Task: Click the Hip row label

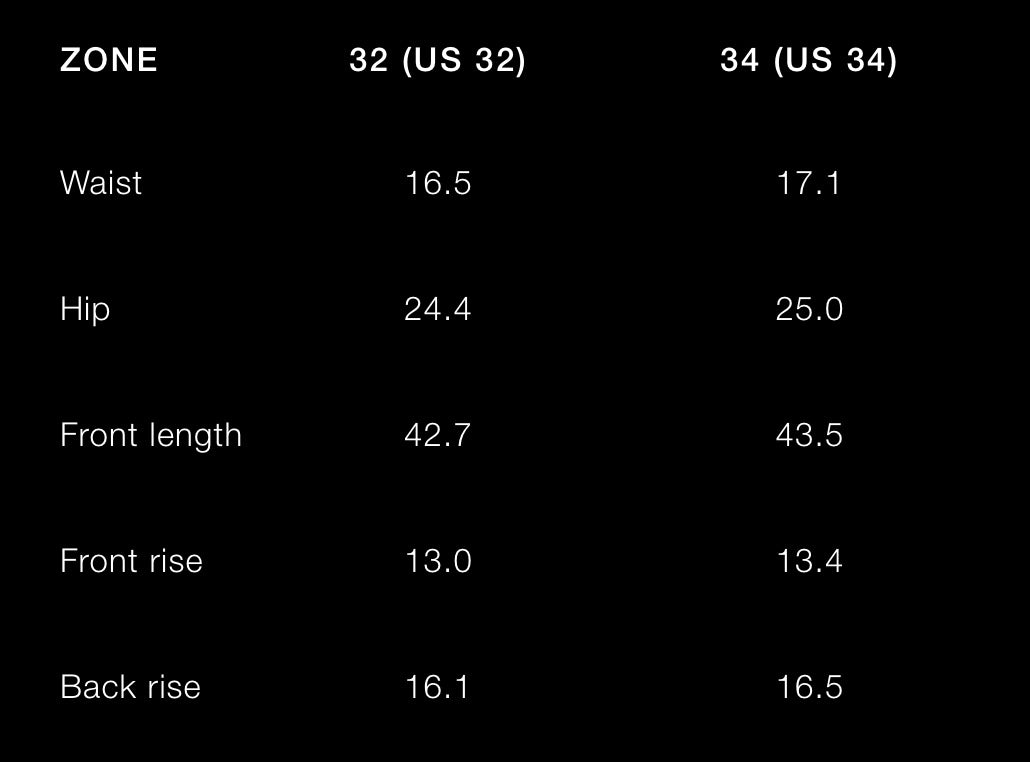Action: 85,309
